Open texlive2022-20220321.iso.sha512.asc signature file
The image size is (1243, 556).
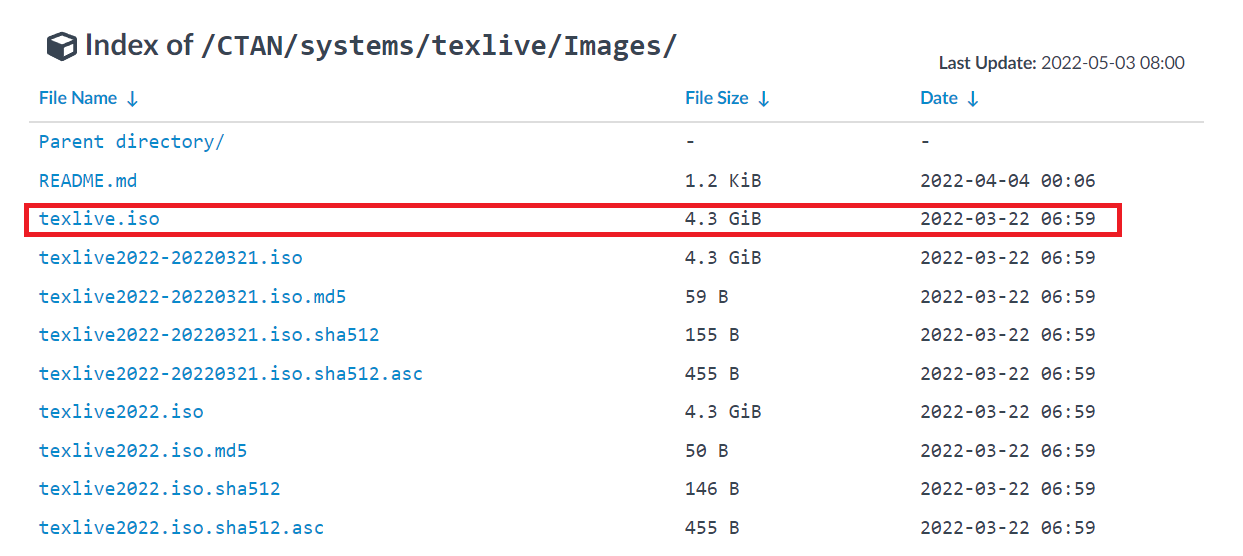[230, 374]
